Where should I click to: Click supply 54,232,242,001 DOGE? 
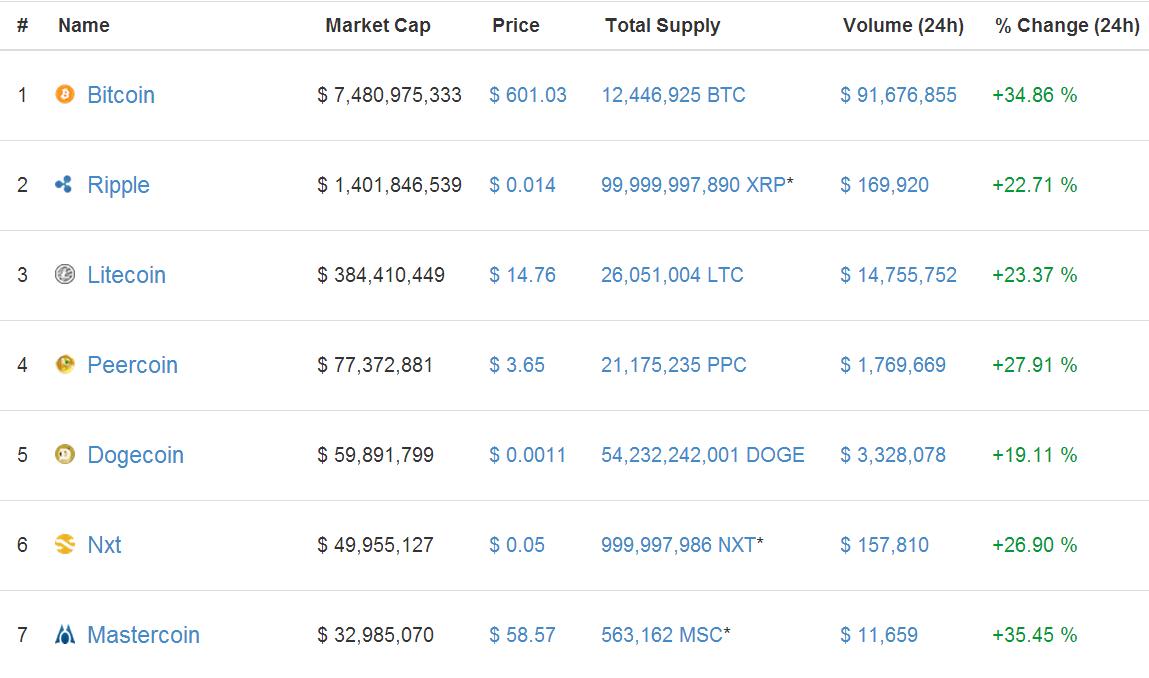tap(703, 455)
